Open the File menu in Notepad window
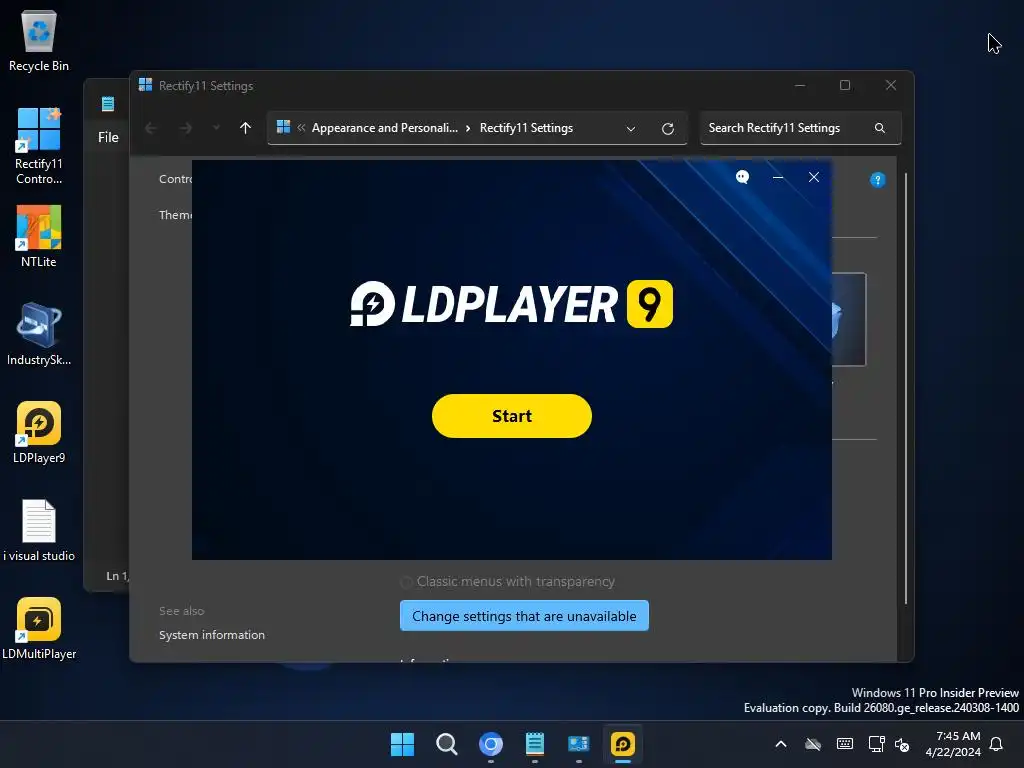Viewport: 1024px width, 768px height. tap(108, 137)
